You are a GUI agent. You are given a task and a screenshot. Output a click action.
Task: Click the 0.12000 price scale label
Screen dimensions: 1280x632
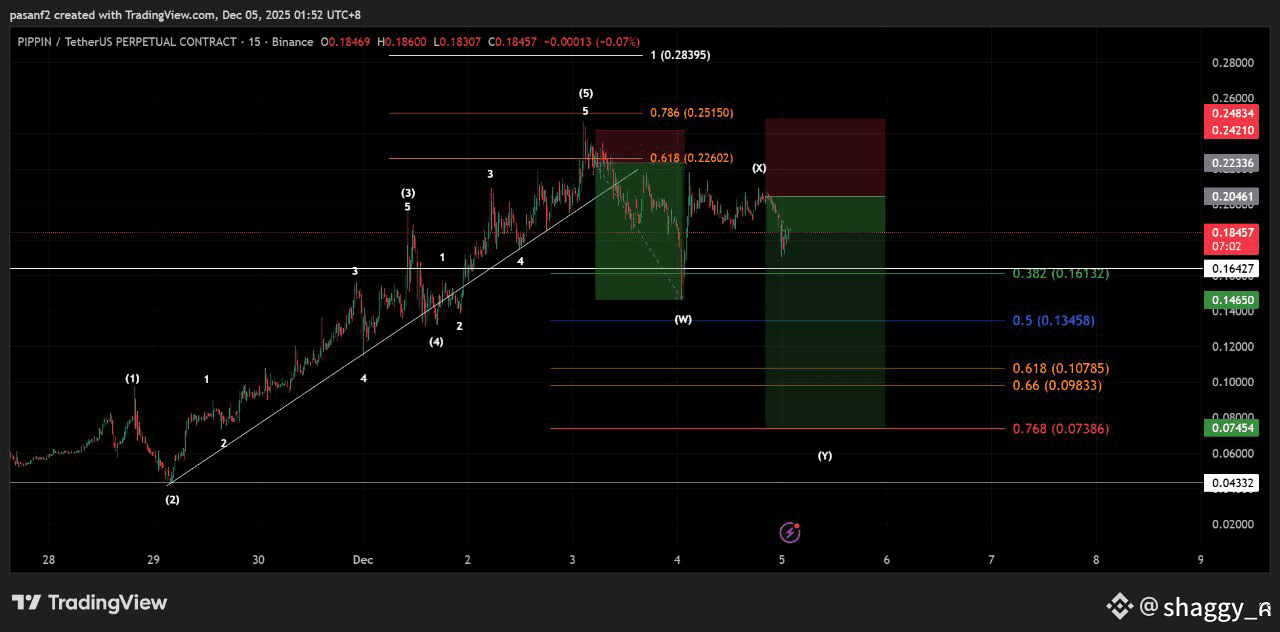1232,346
